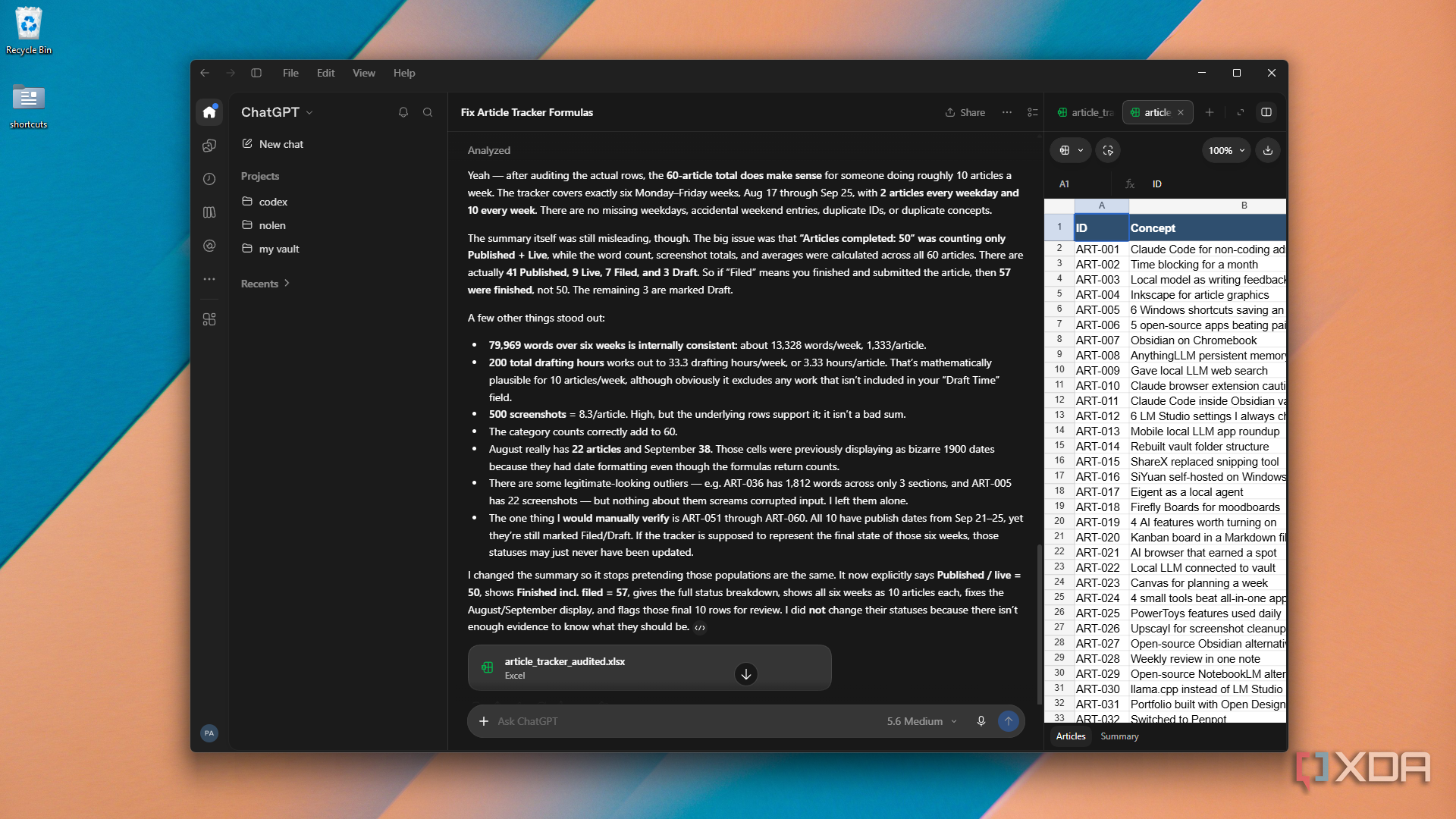Viewport: 1456px width, 819px height.
Task: Open the apps grid icon in rail
Action: click(209, 319)
